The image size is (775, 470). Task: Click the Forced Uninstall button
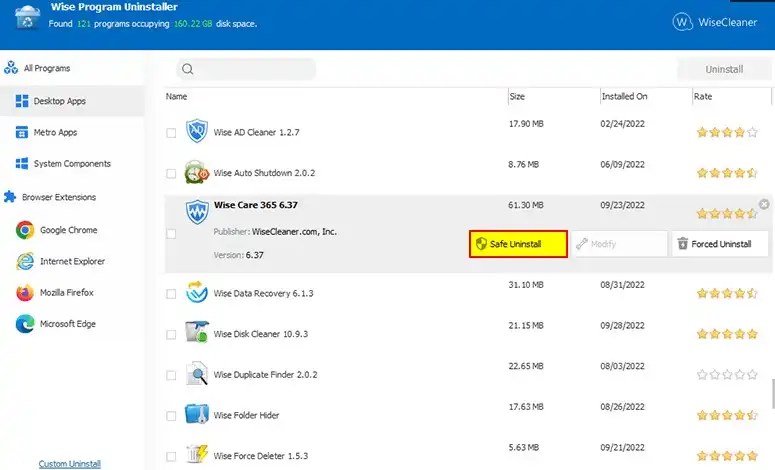pos(720,244)
